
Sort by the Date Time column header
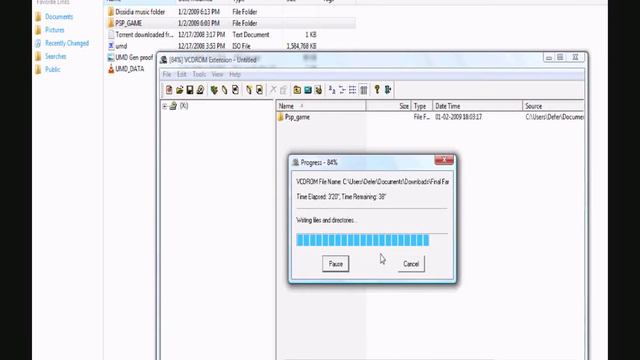tap(477, 106)
